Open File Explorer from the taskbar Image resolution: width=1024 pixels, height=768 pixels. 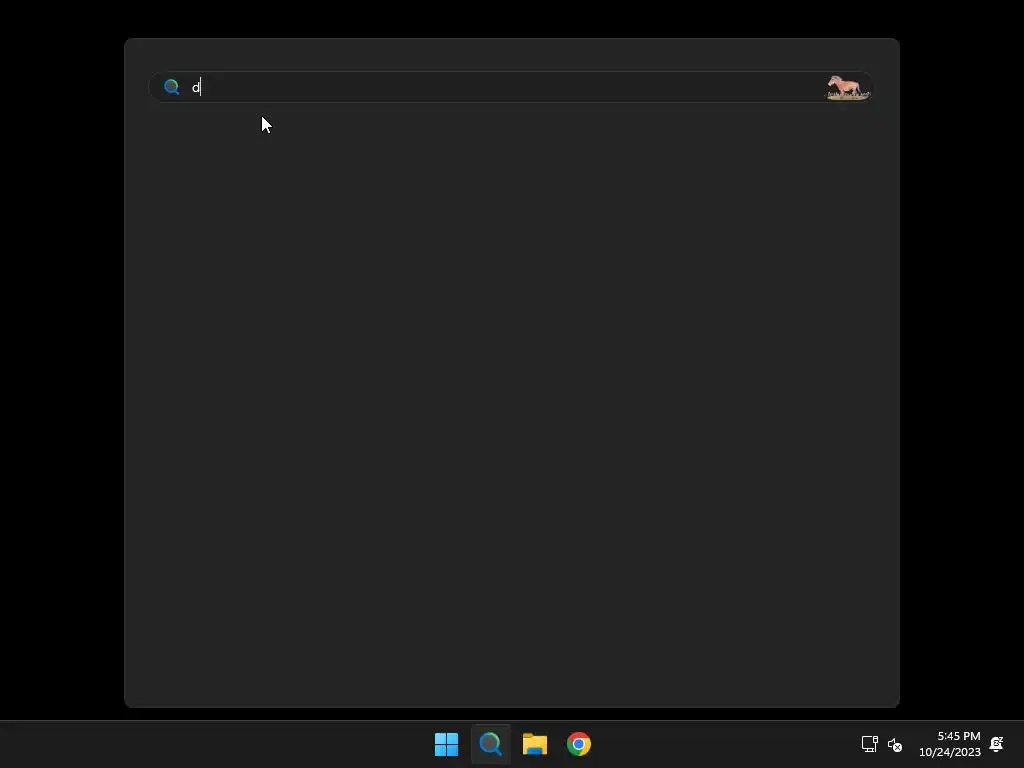tap(534, 744)
